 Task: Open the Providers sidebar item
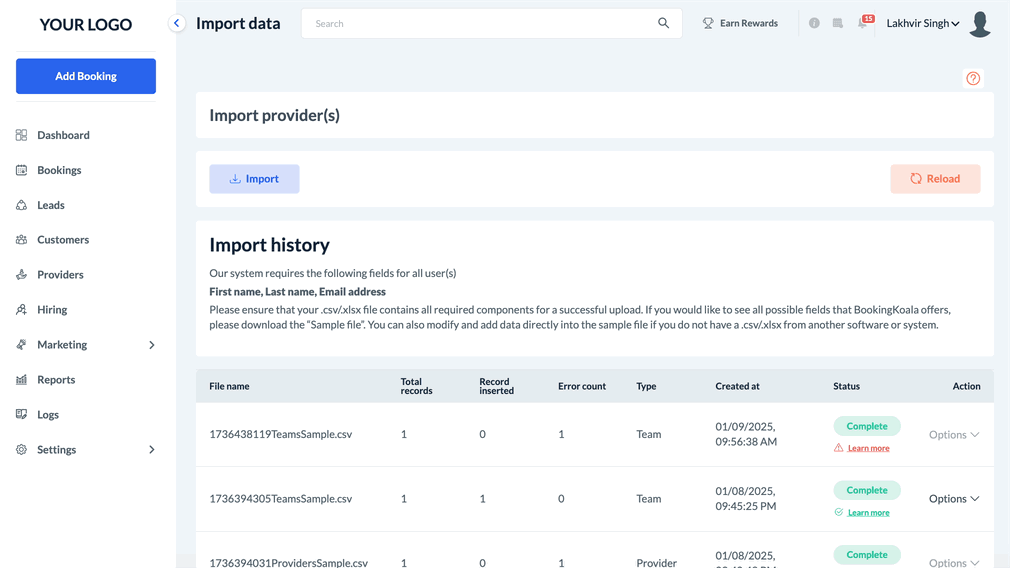60,275
